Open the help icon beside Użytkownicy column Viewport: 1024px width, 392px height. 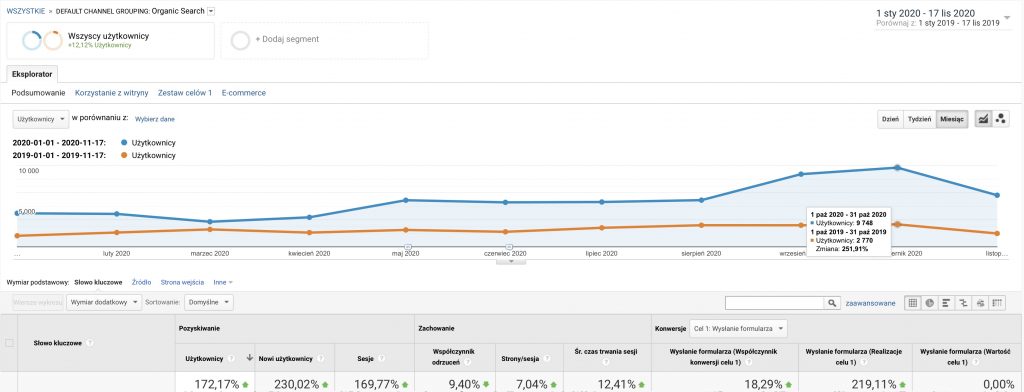[232, 358]
